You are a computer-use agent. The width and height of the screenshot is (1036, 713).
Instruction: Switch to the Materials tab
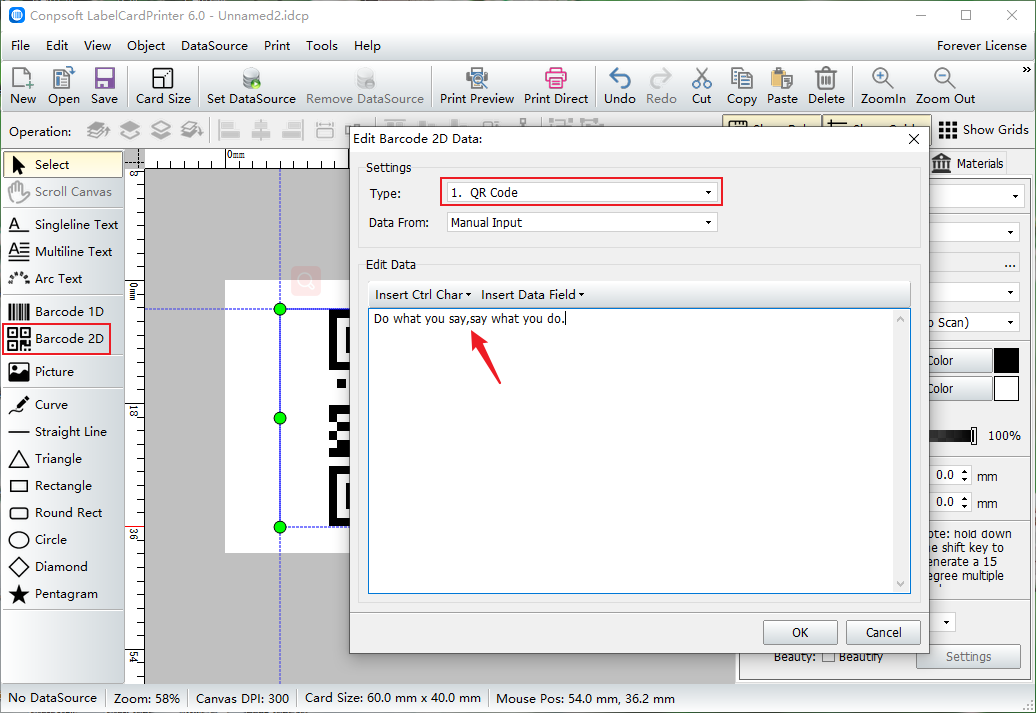(x=967, y=163)
